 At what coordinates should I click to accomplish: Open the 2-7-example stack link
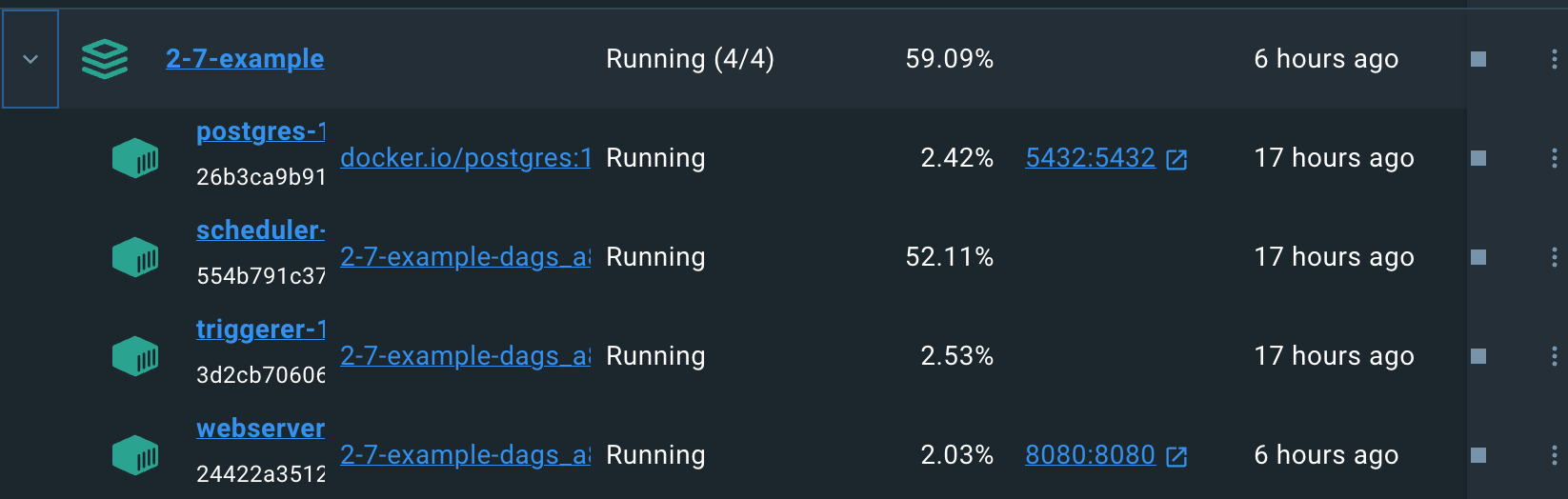coord(245,59)
